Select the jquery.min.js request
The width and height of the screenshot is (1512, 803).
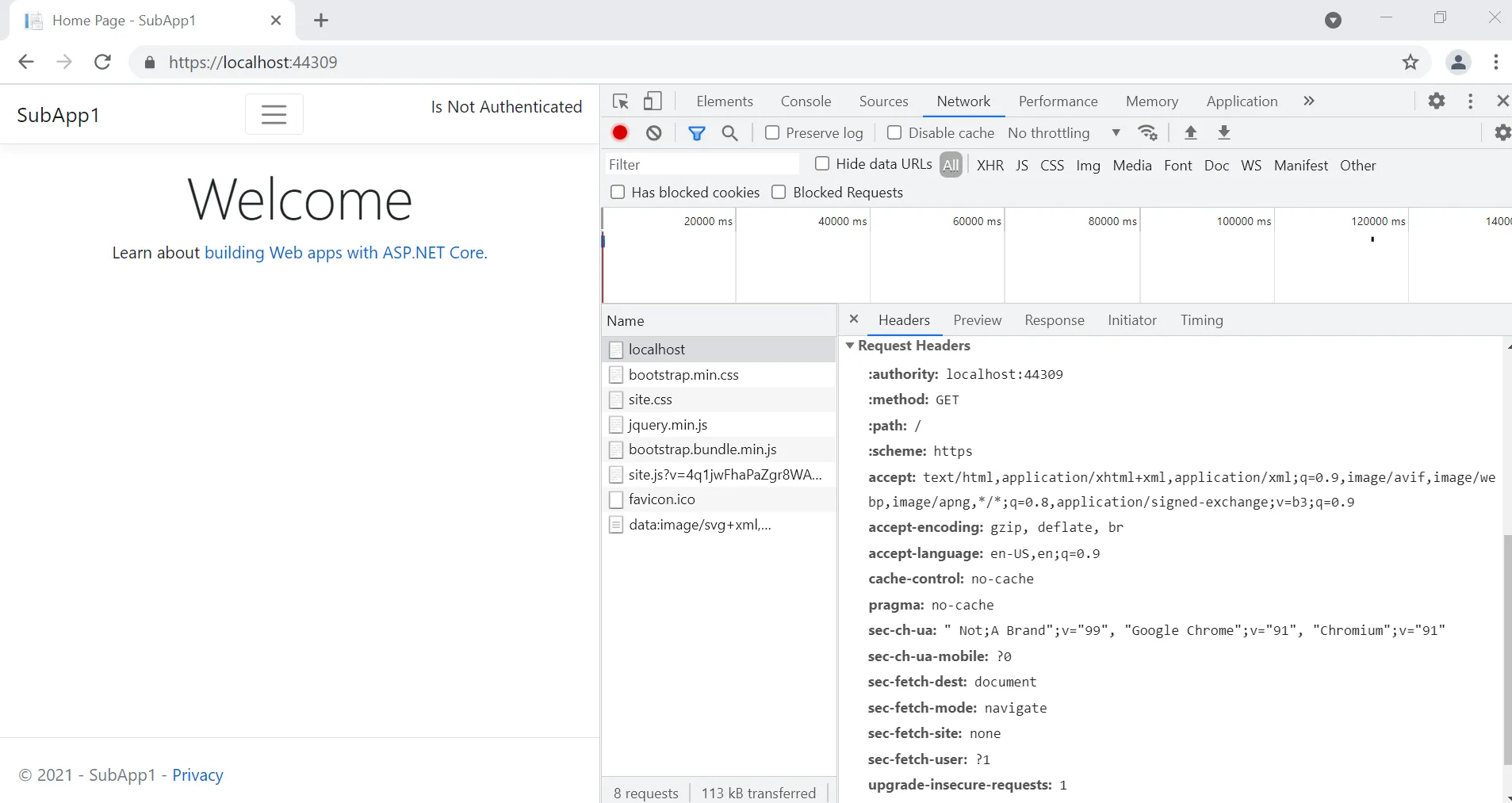(718, 425)
